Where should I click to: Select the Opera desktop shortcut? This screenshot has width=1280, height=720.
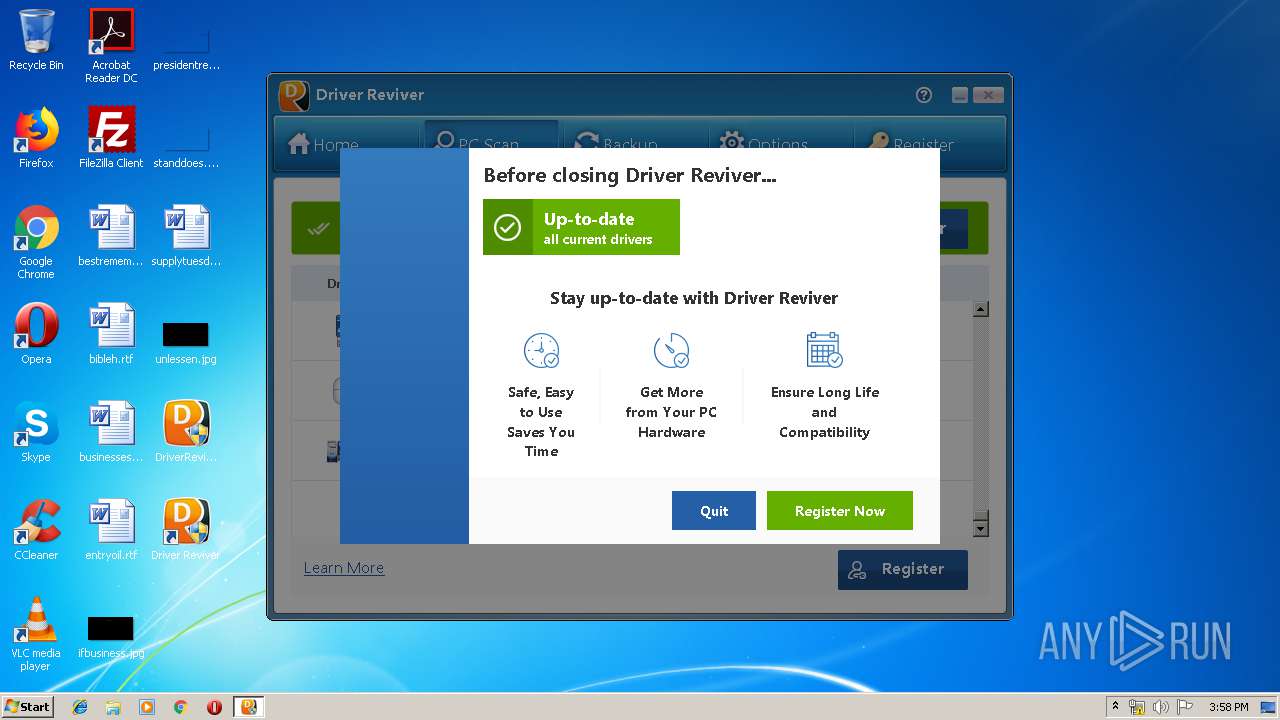[36, 334]
